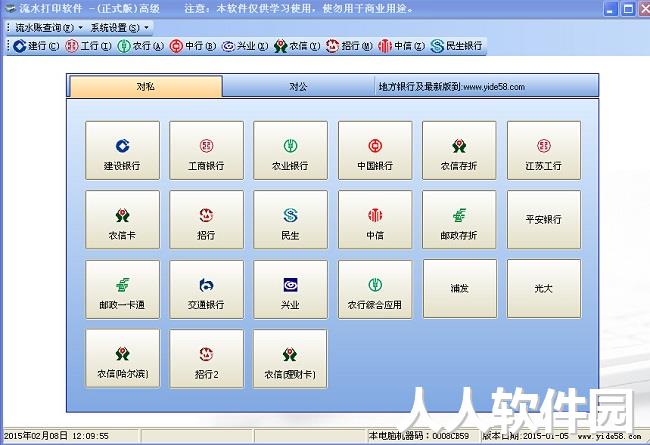
Task: Switch to the 对私 tab
Action: click(x=146, y=86)
